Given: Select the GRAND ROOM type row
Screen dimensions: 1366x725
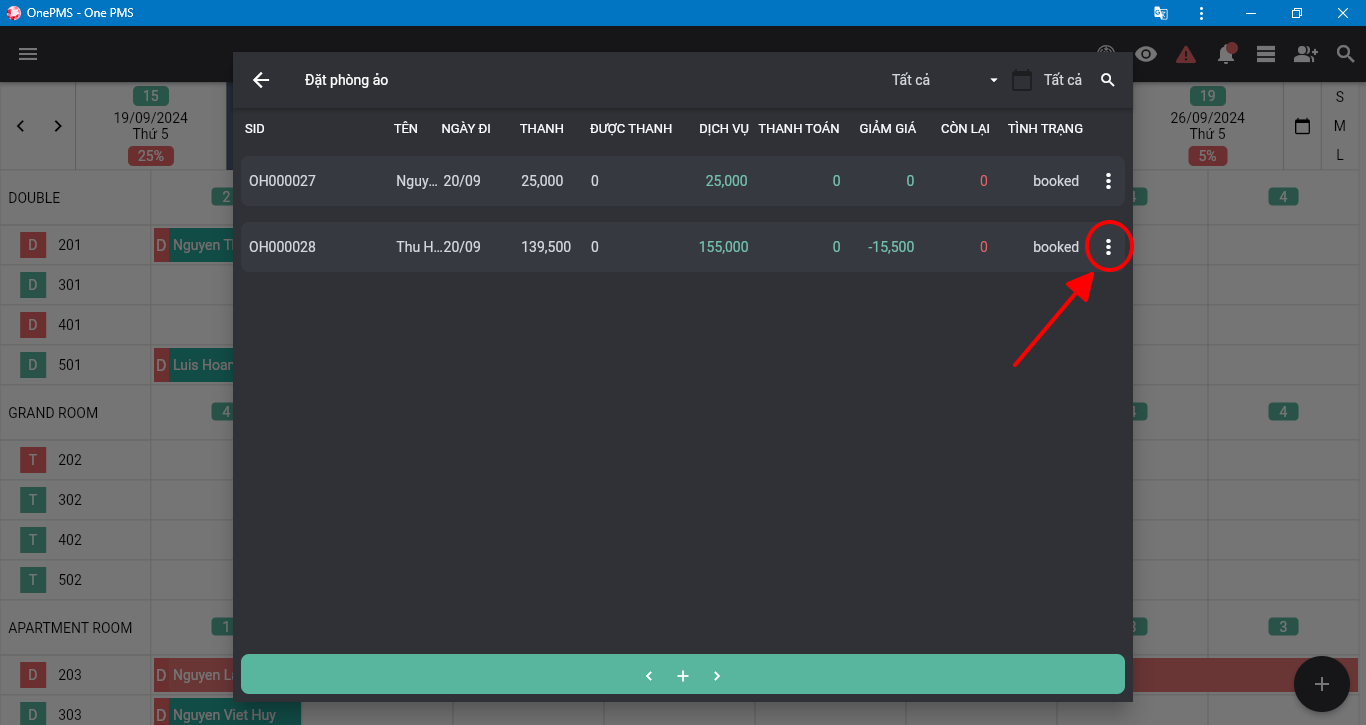Looking at the screenshot, I should pyautogui.click(x=76, y=413).
